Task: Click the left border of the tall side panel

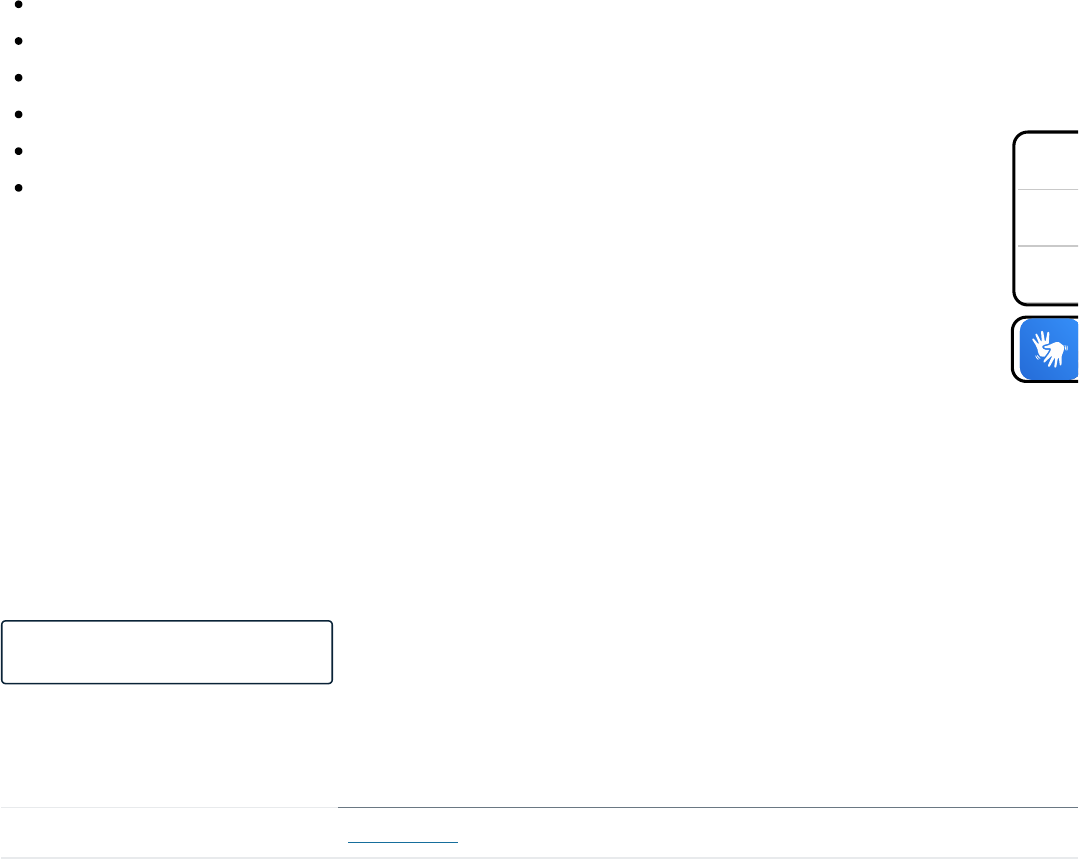Action: pos(1014,218)
